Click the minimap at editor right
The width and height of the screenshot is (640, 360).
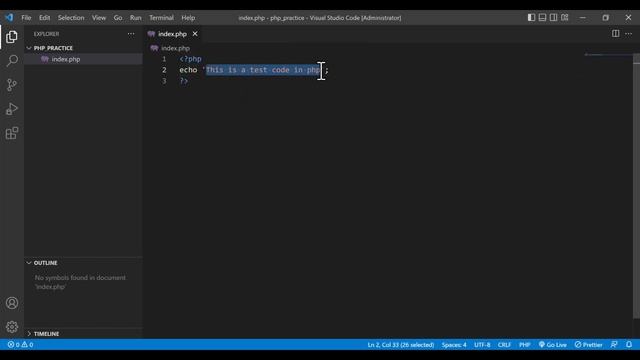tap(608, 55)
